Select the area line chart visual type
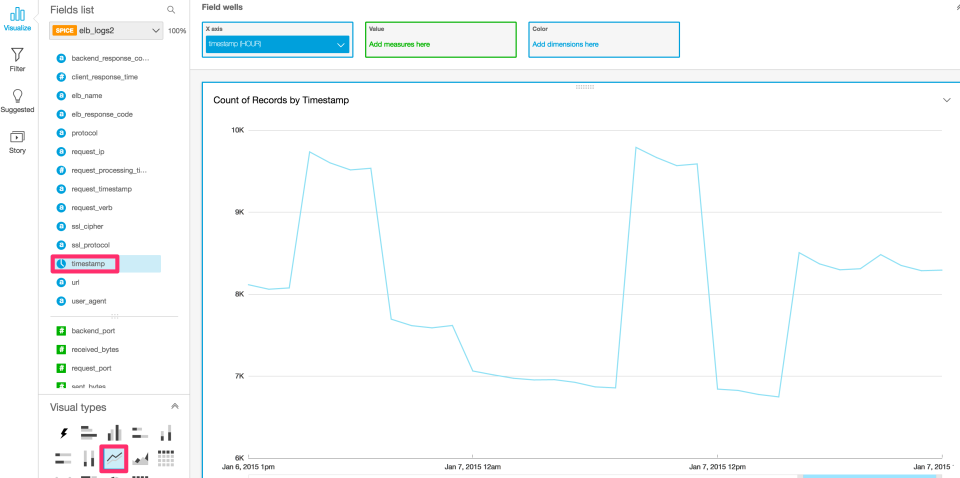Screen dimensions: 960x478 tap(140, 458)
